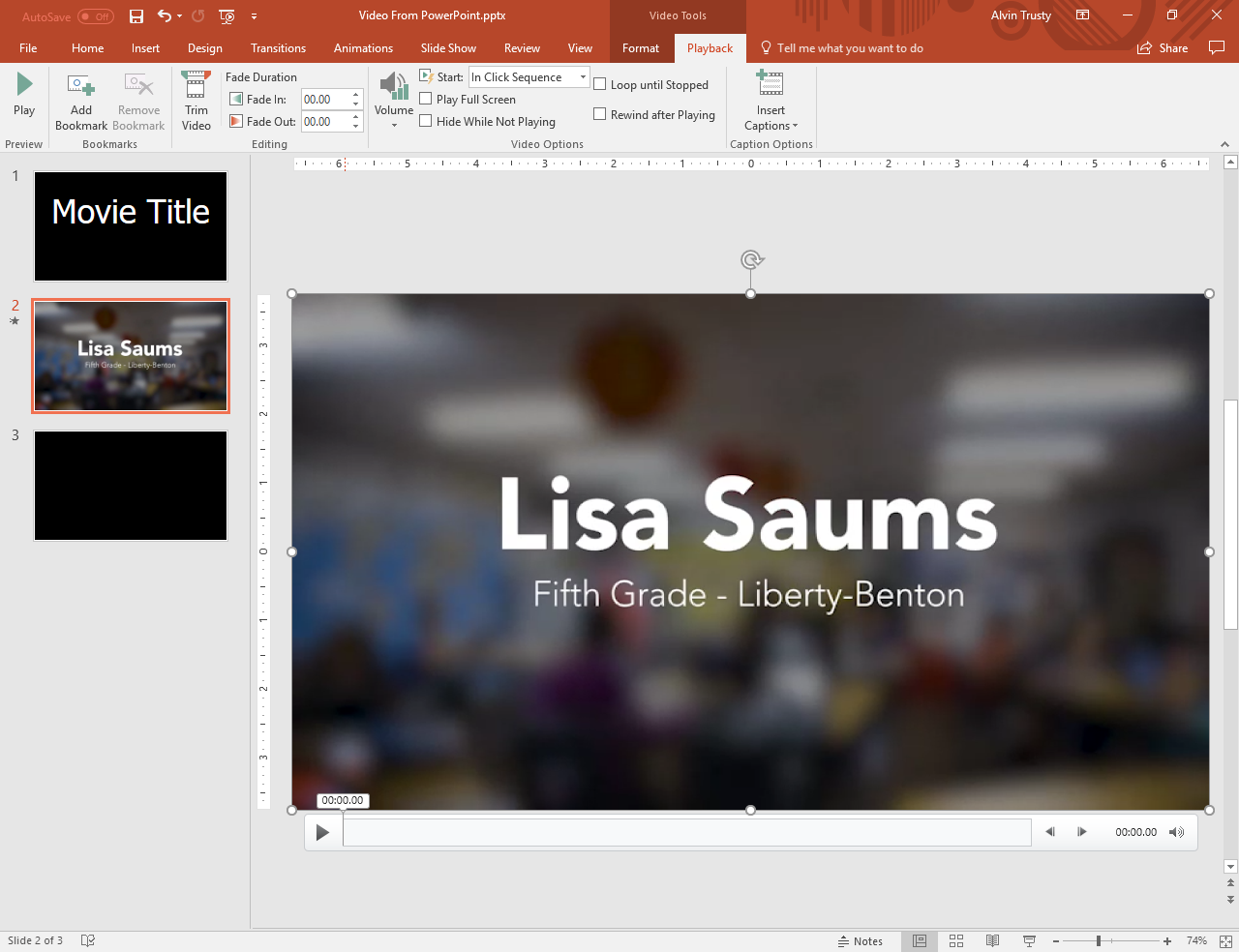Open the Comments pane icon
The image size is (1239, 952).
point(1217,47)
